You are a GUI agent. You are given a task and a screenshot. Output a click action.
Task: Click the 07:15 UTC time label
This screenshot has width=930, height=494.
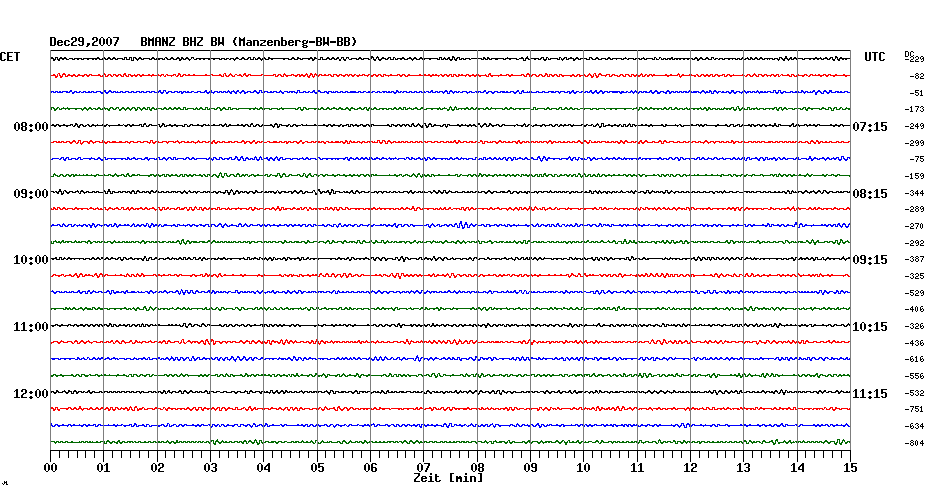[x=870, y=127]
